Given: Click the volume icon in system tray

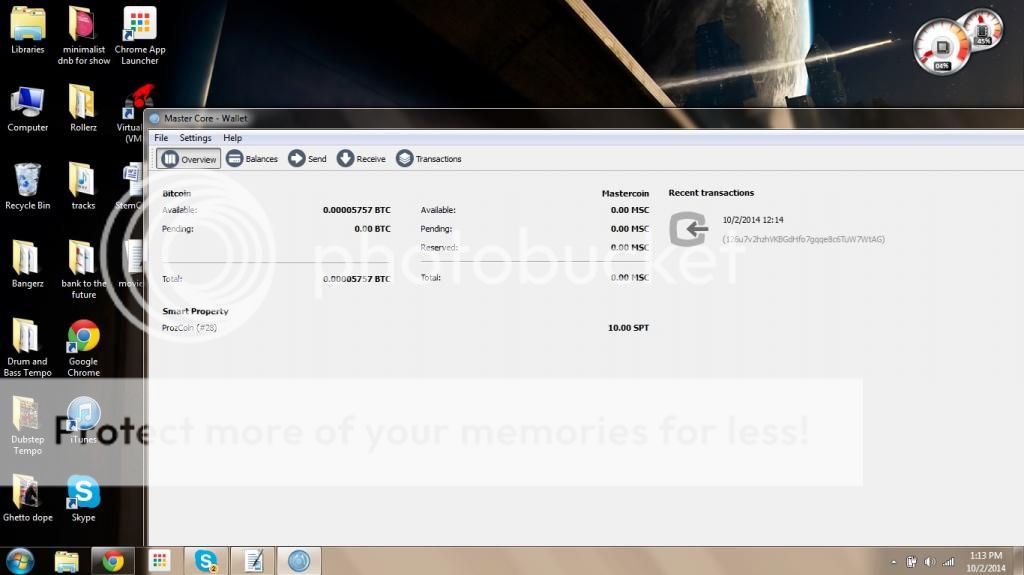Looking at the screenshot, I should click(930, 562).
